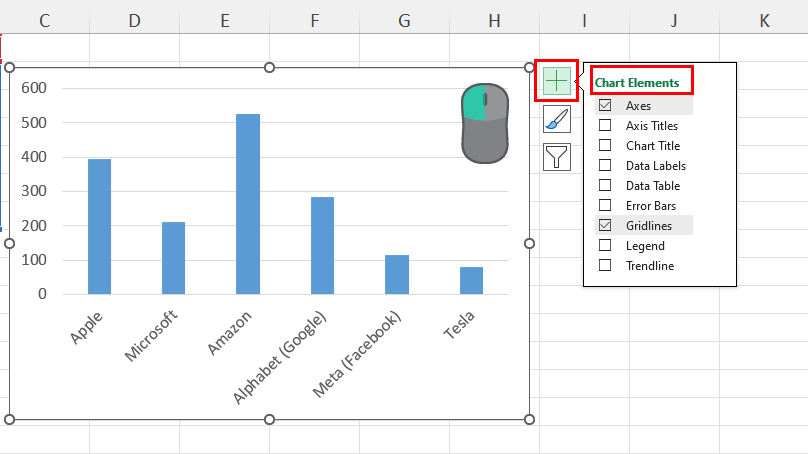Image resolution: width=808 pixels, height=454 pixels.
Task: Enable the Axis Titles checkbox
Action: [x=605, y=125]
